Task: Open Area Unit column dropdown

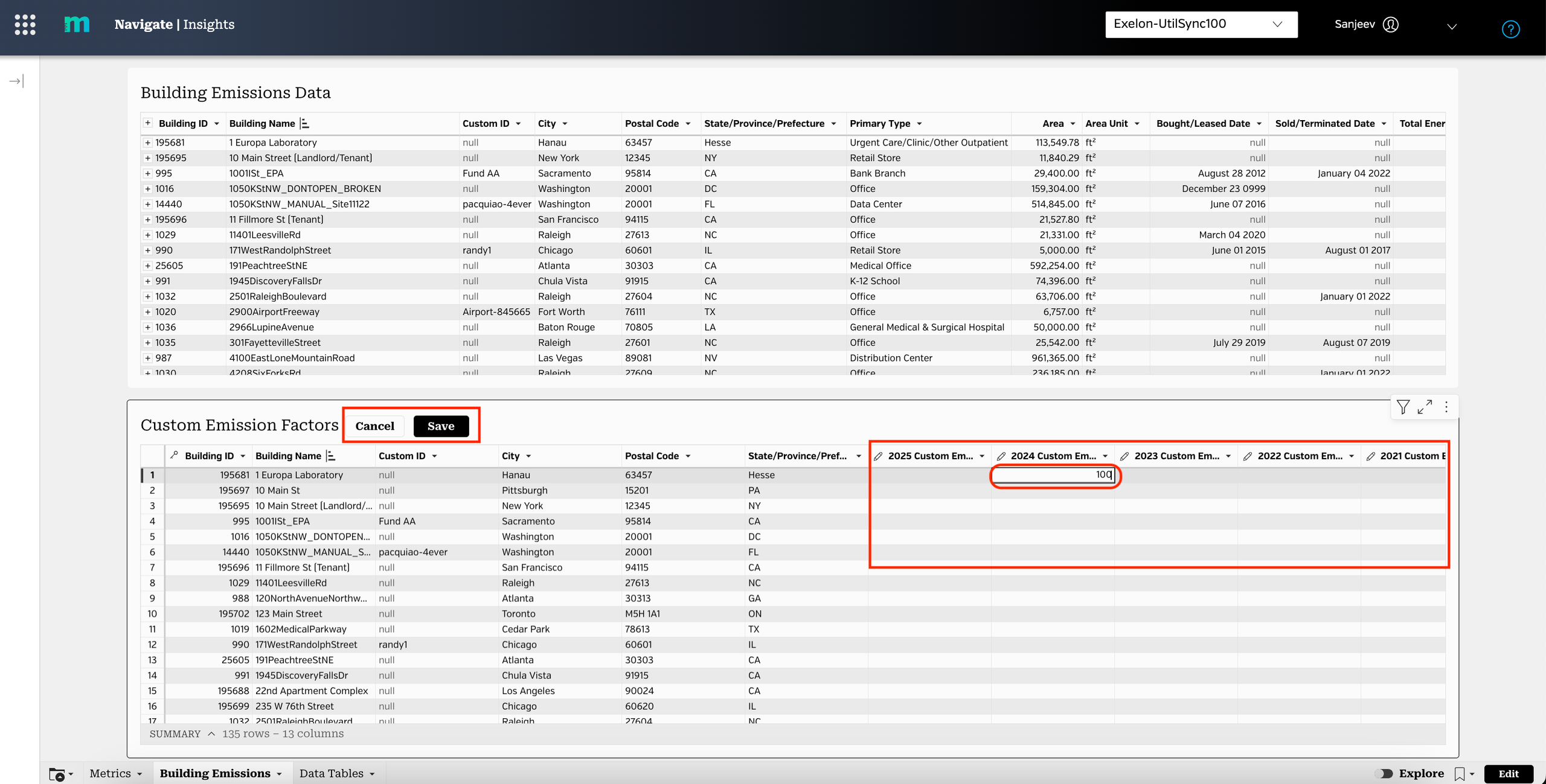Action: click(1137, 124)
